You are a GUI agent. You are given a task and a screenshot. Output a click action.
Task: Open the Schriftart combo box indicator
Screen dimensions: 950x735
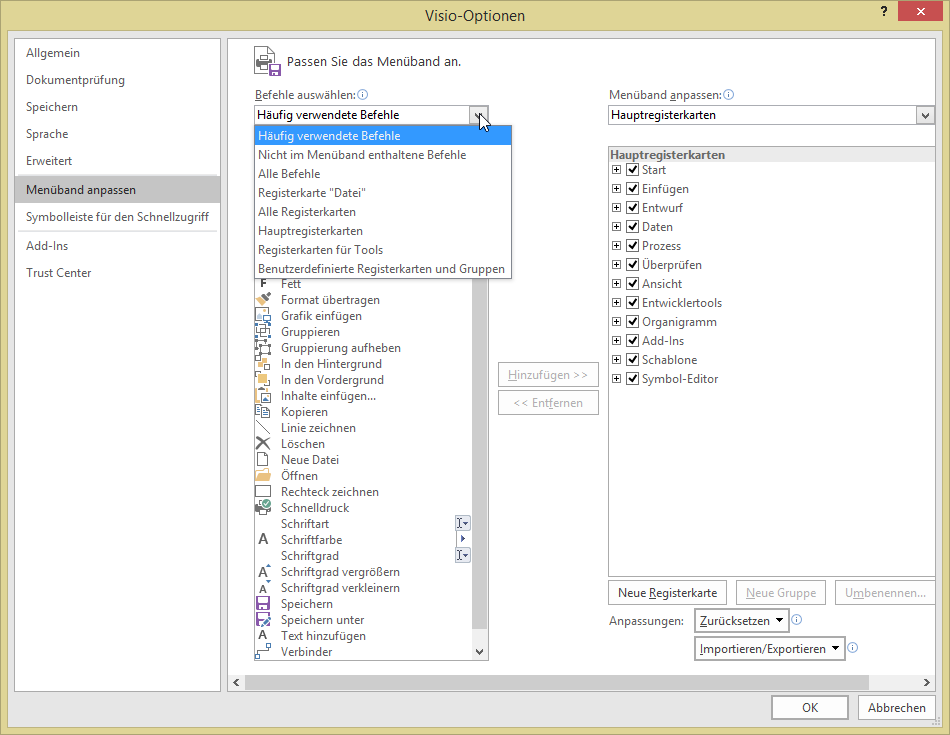(x=463, y=523)
